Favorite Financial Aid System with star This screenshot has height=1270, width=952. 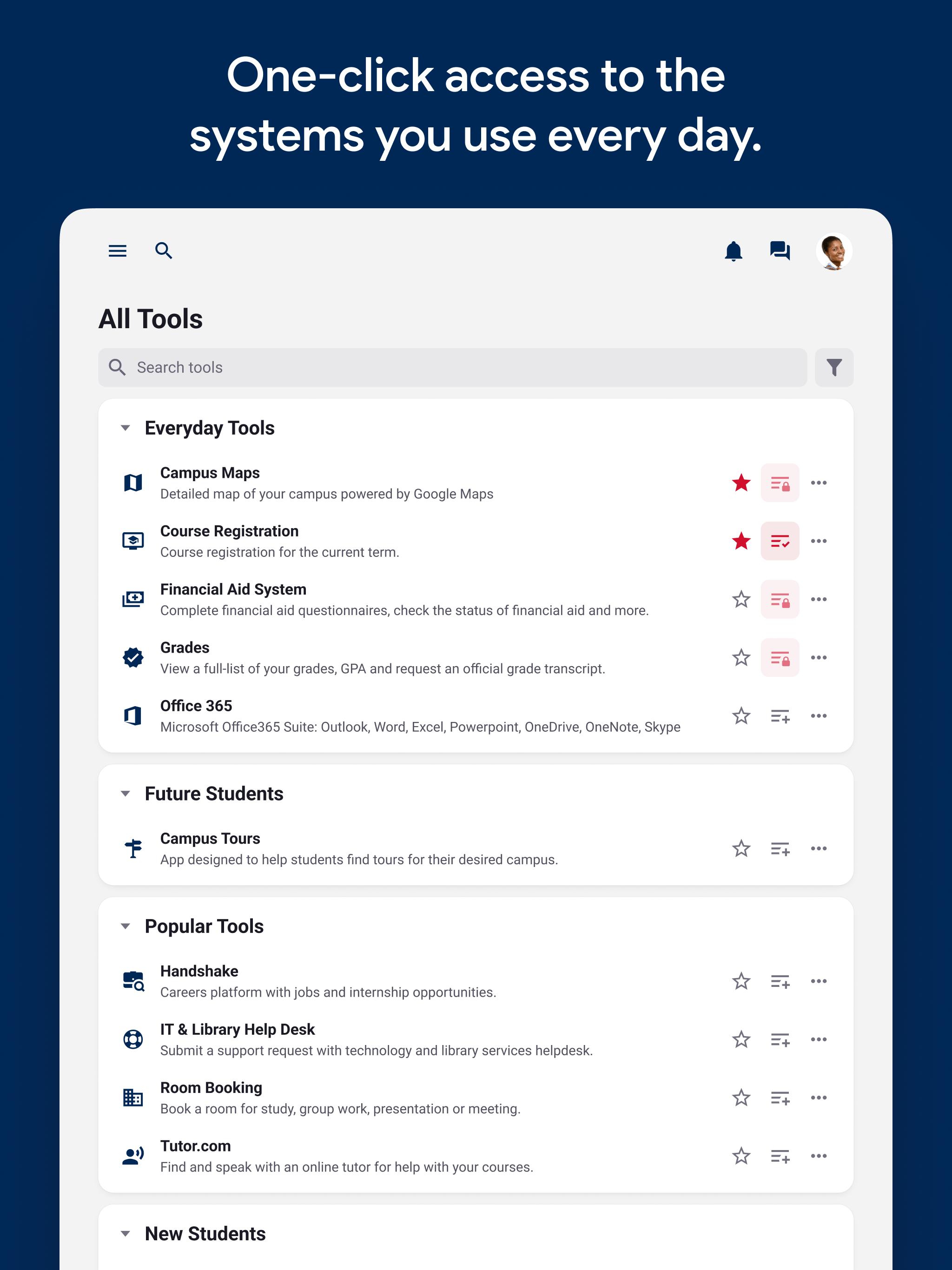coord(741,599)
